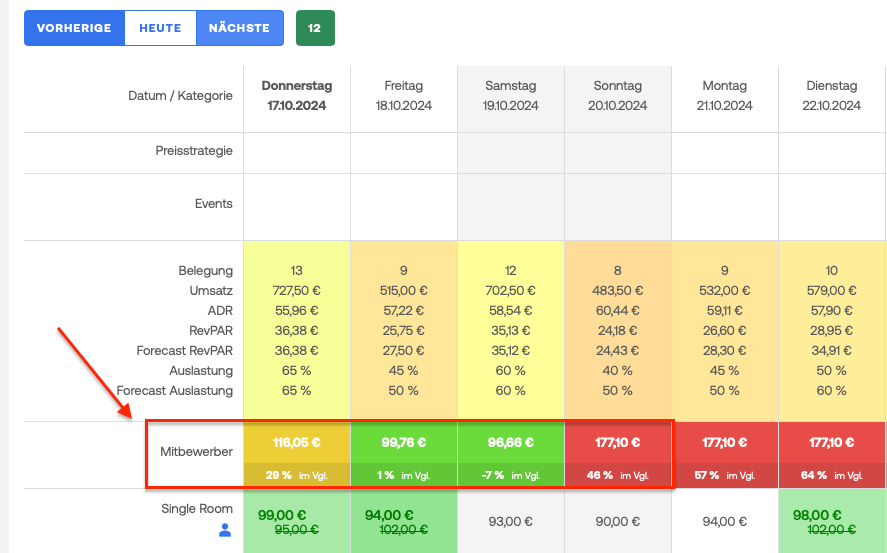887x553 pixels.
Task: Select the Freitag 18.10.2024 column header
Action: point(404,96)
